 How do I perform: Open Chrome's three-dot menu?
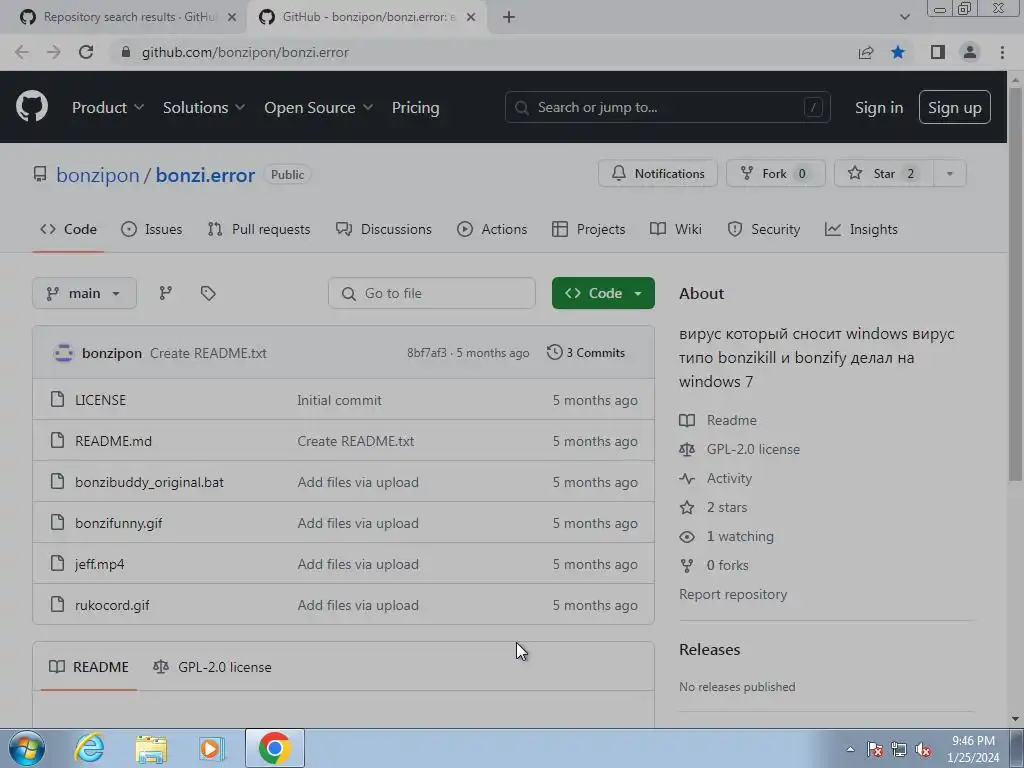1002,52
